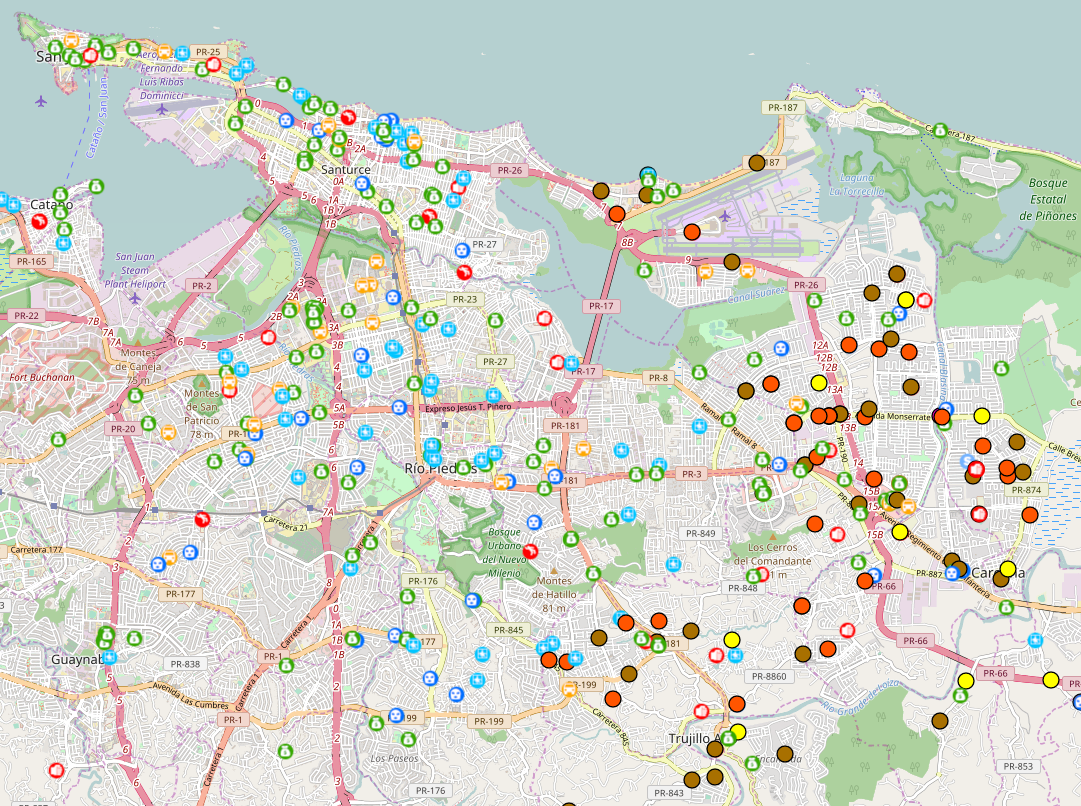
Task: Click the green money-bag marker beside the Carolina PR-26 label
Action: point(814,301)
